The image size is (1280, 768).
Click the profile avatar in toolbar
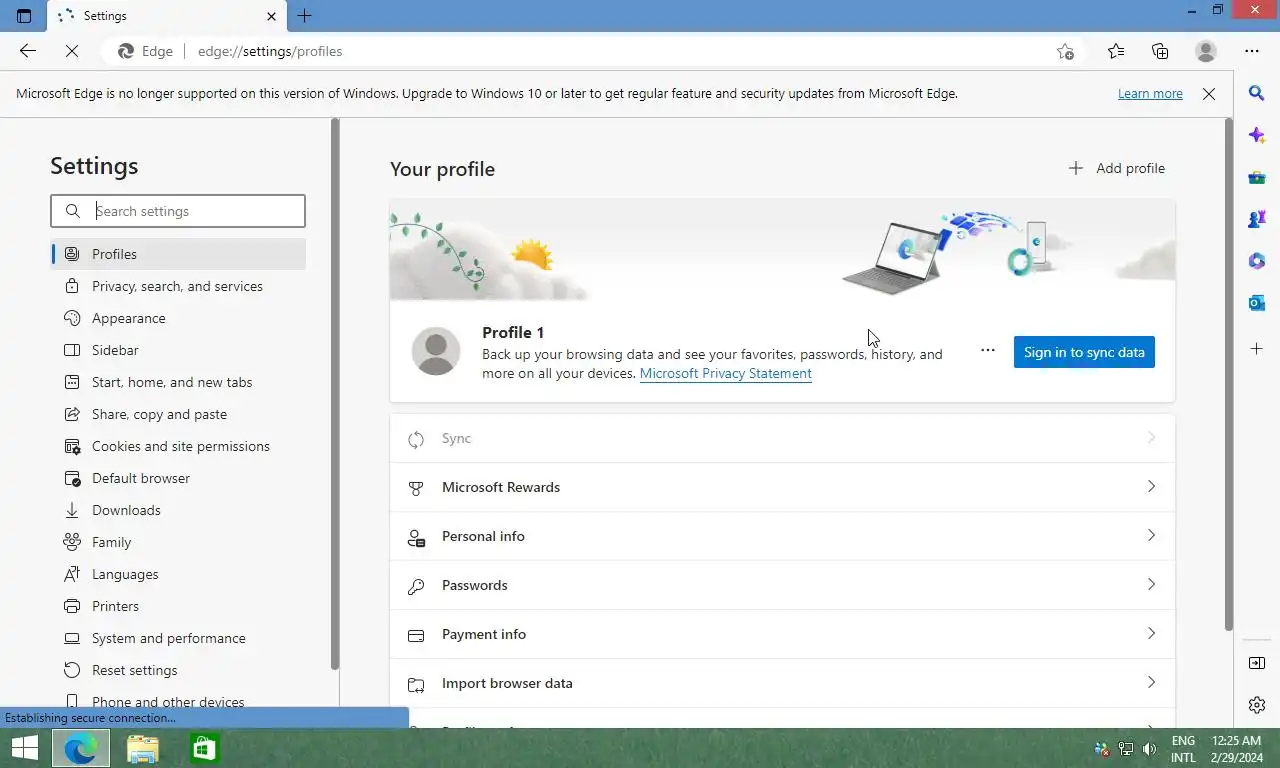[x=1206, y=51]
